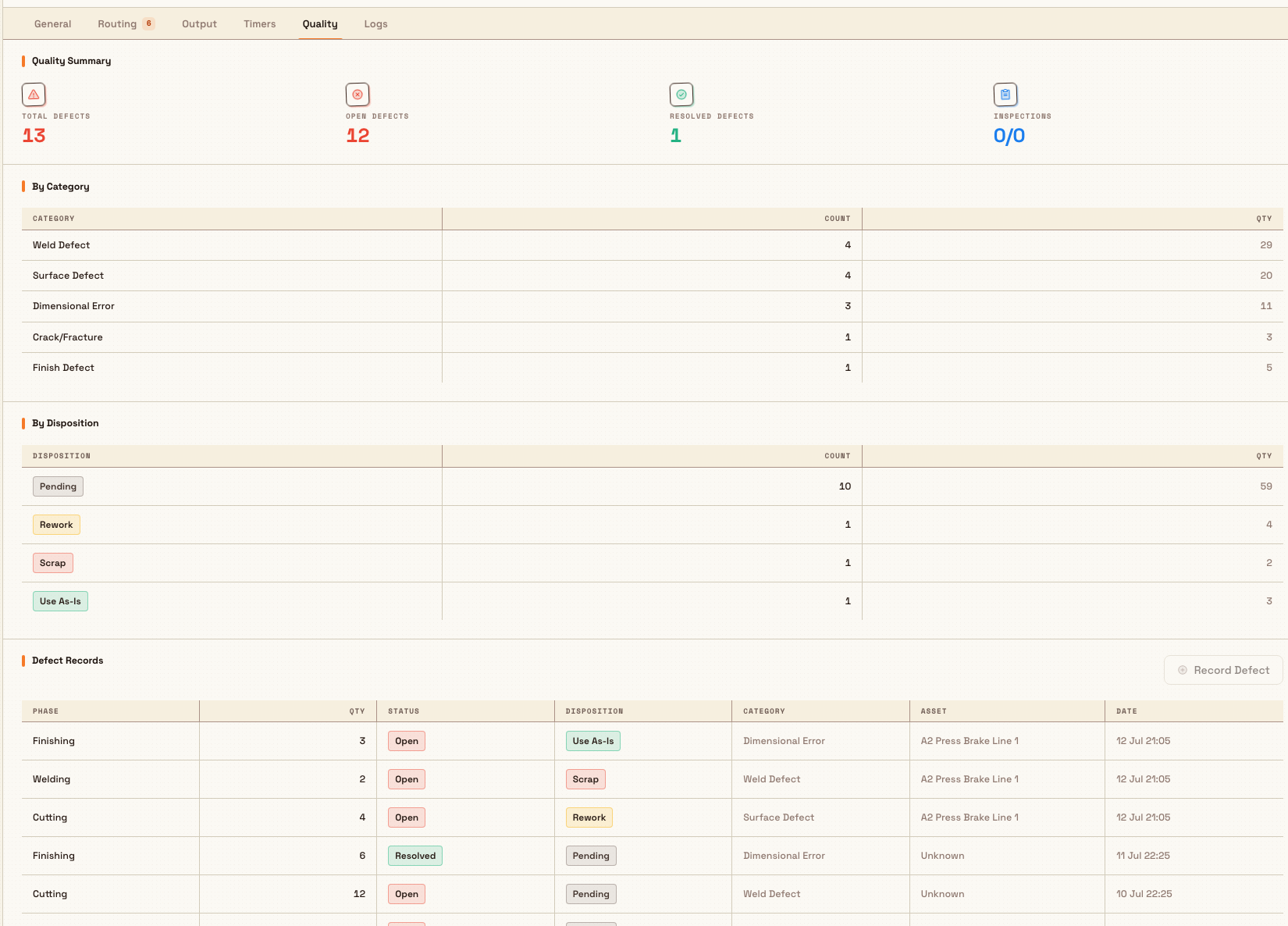
Task: Click the Pending count value 10
Action: [x=845, y=486]
